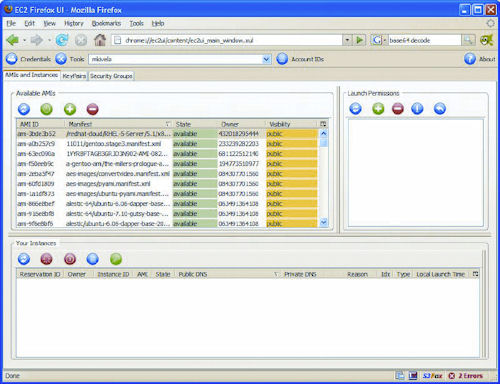Image resolution: width=500 pixels, height=384 pixels.
Task: Open Credentials manager icon
Action: click(12, 59)
